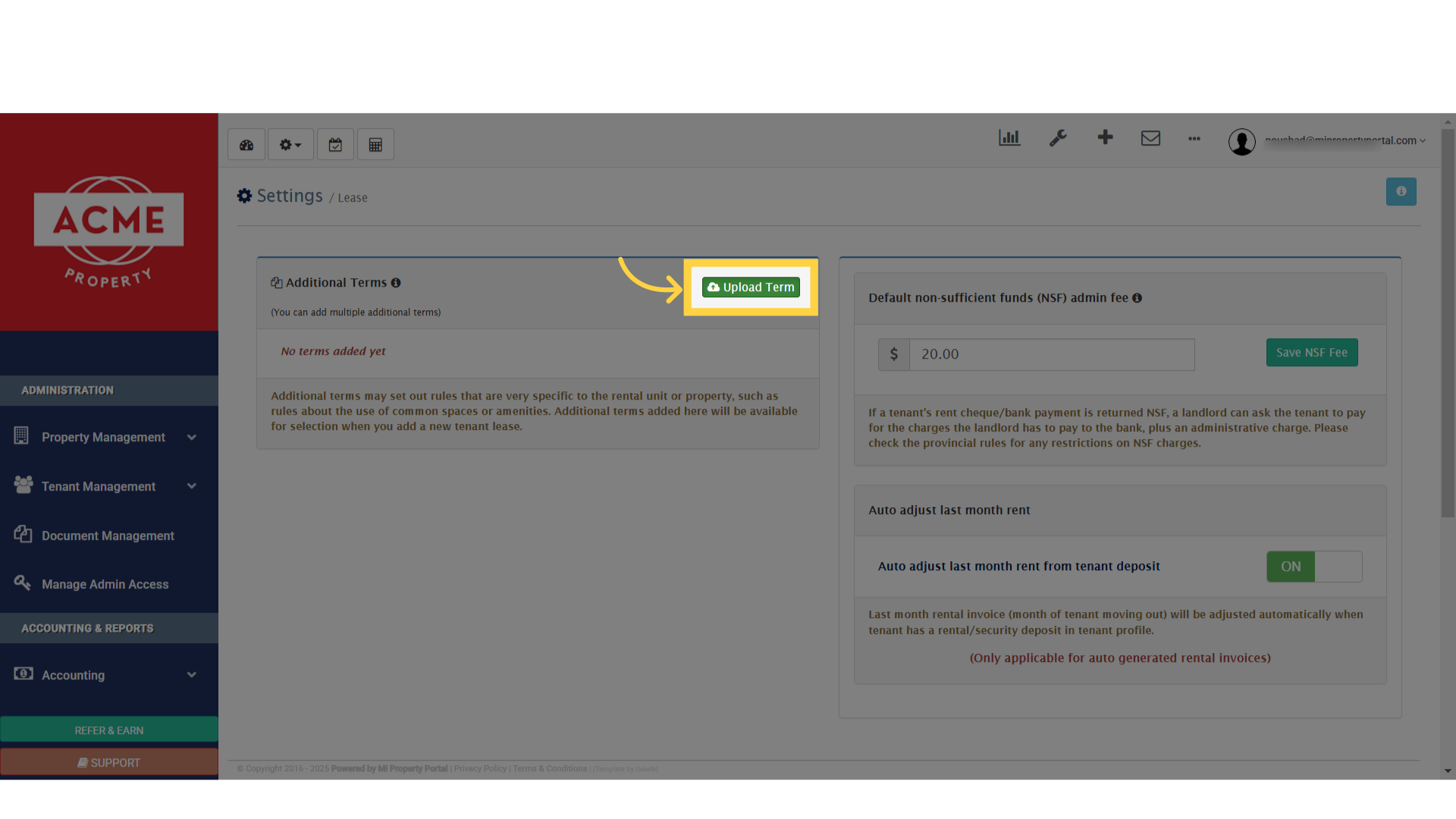
Task: Expand Tenant Management chevron
Action: (x=192, y=486)
